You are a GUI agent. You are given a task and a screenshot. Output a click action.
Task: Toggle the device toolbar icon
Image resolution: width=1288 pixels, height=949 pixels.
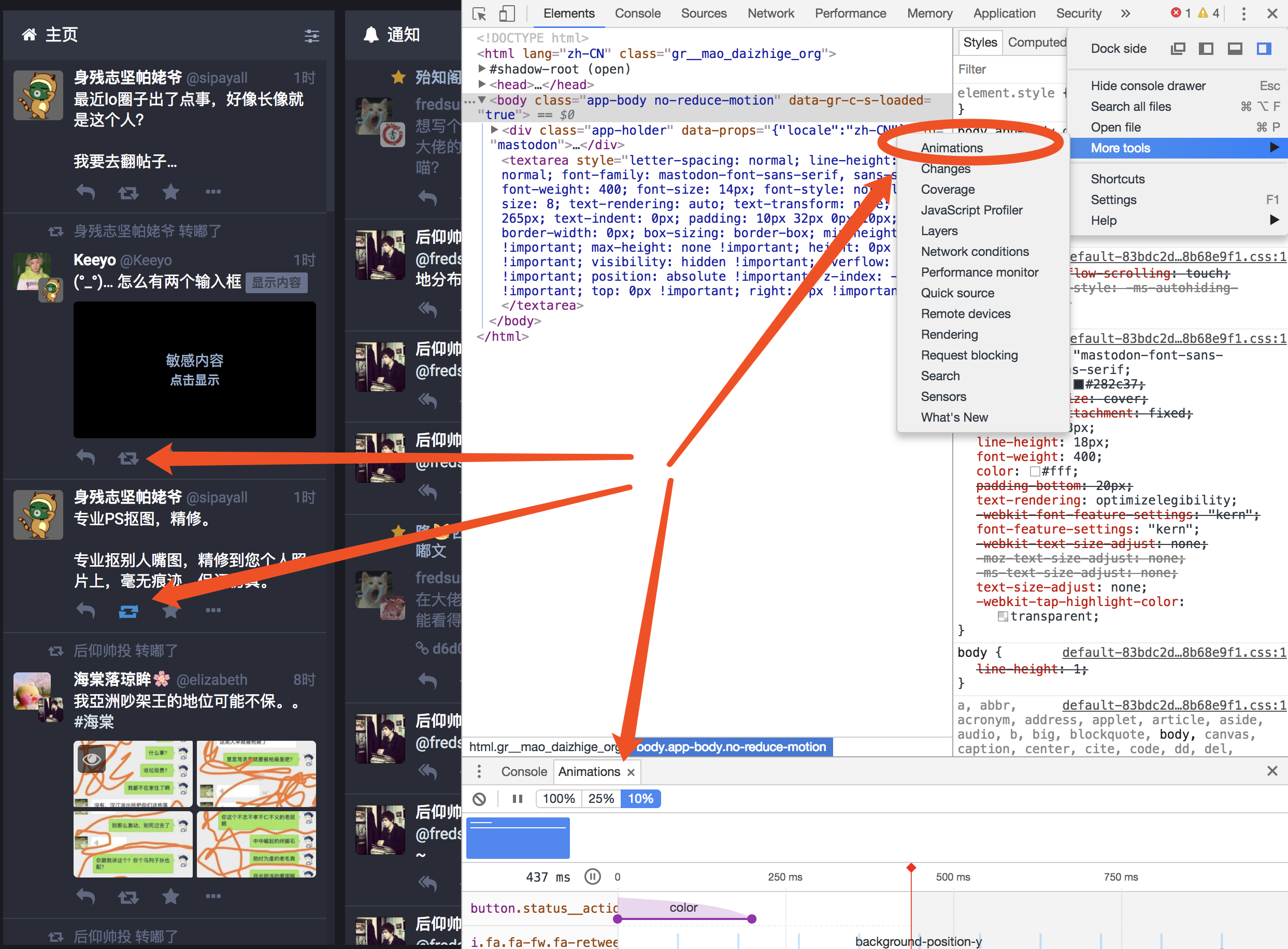(507, 14)
